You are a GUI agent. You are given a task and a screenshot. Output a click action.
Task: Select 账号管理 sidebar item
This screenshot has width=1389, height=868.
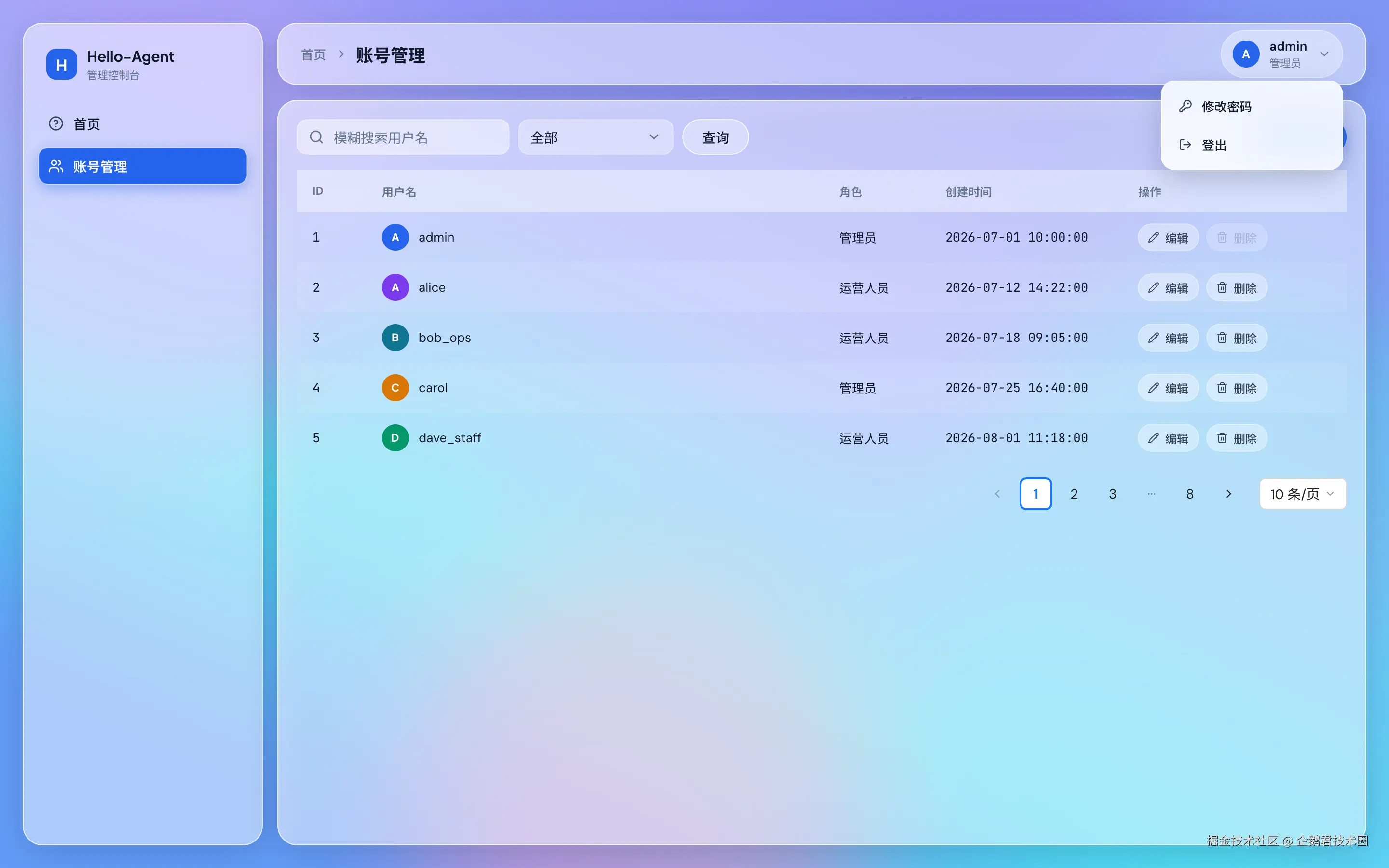[x=142, y=166]
